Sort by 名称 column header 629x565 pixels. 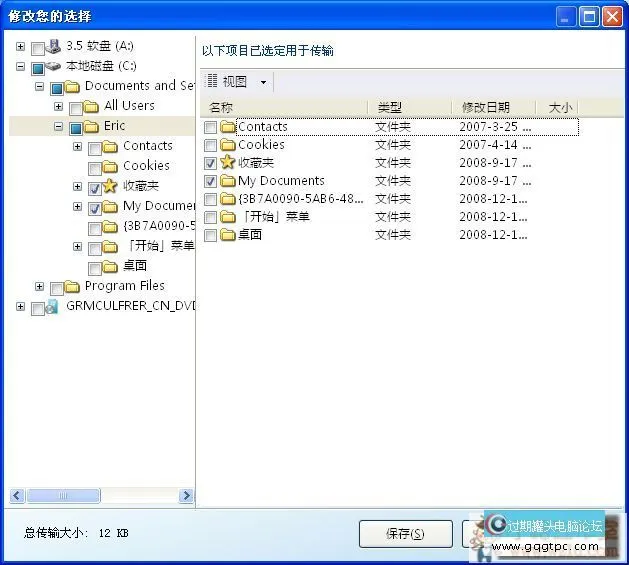284,107
